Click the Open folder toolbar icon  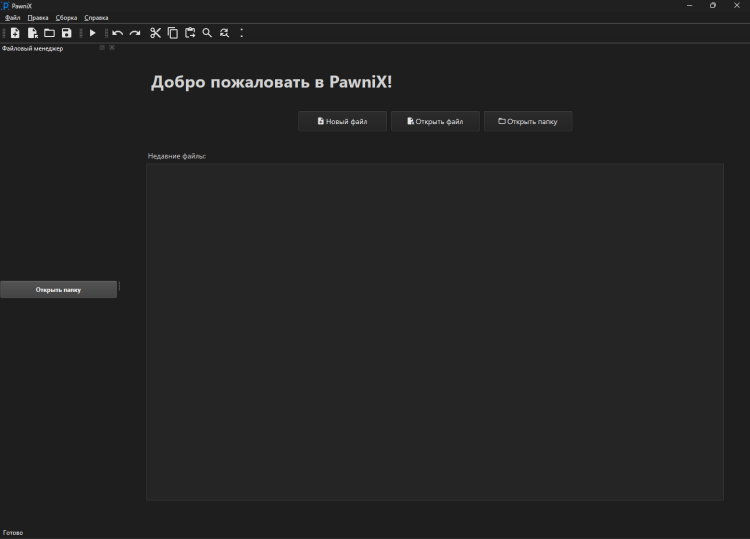point(49,33)
